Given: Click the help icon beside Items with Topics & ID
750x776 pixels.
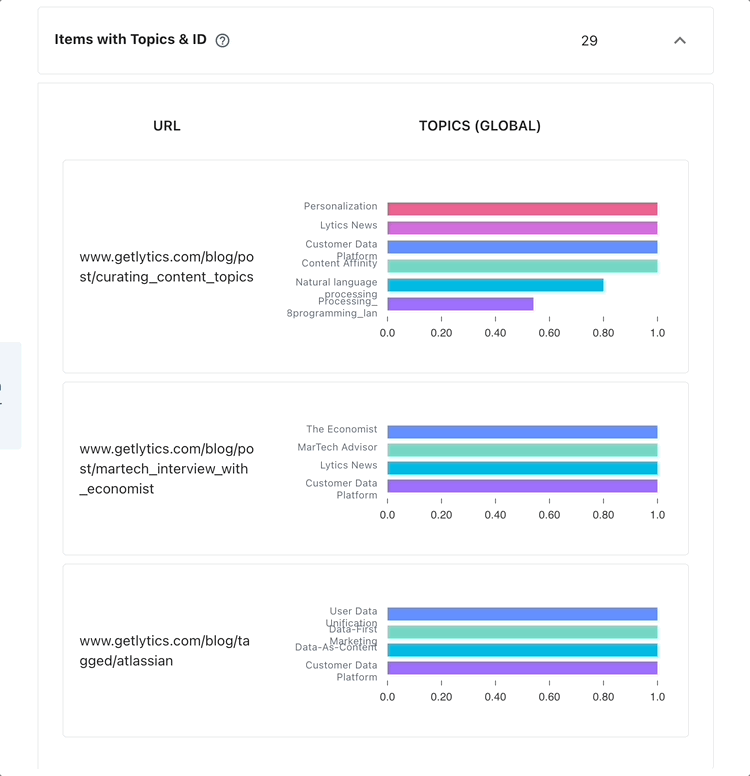Looking at the screenshot, I should pyautogui.click(x=222, y=41).
